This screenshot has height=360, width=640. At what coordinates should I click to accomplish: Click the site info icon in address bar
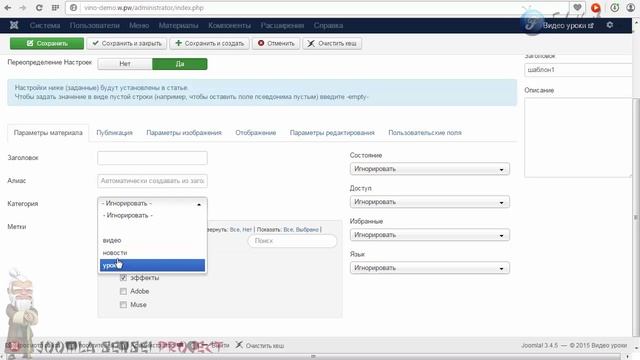pyautogui.click(x=73, y=8)
